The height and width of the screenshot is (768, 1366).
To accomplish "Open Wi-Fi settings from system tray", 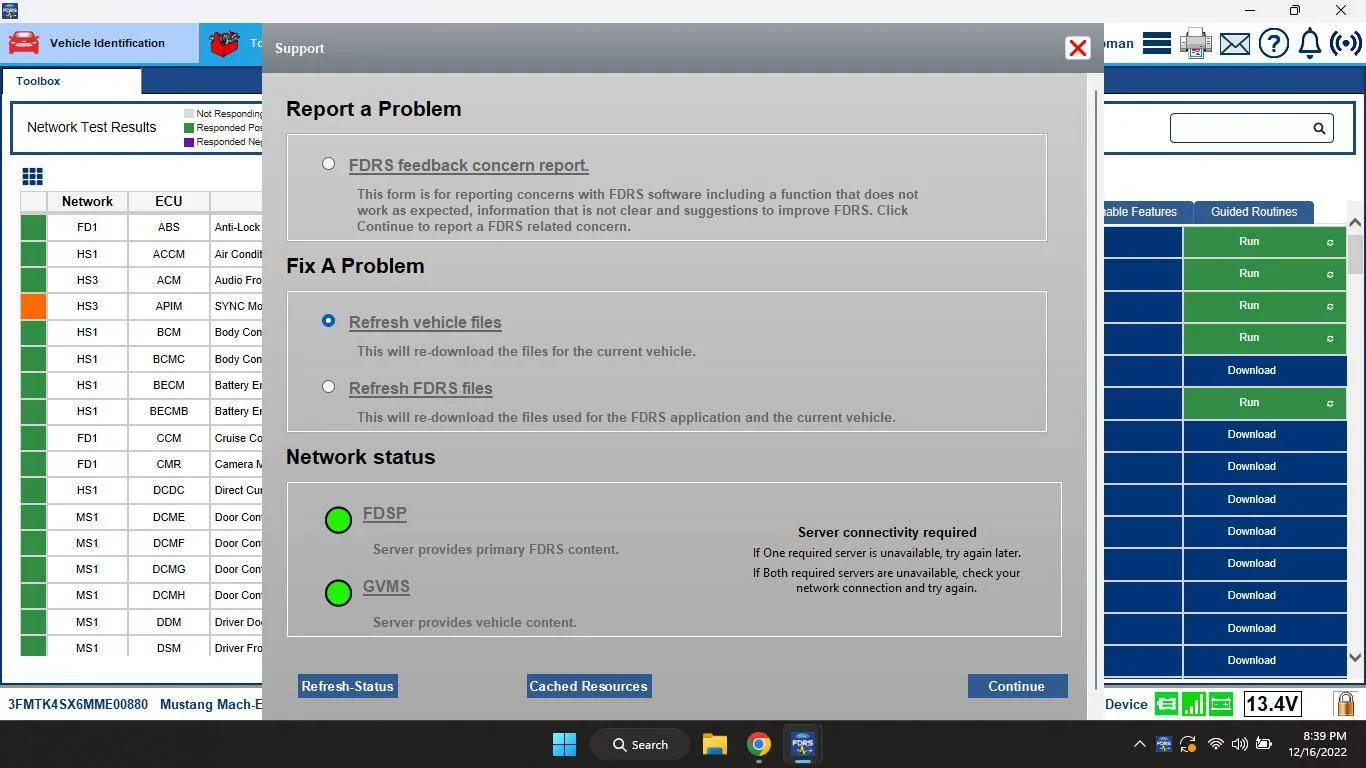I will (1215, 744).
